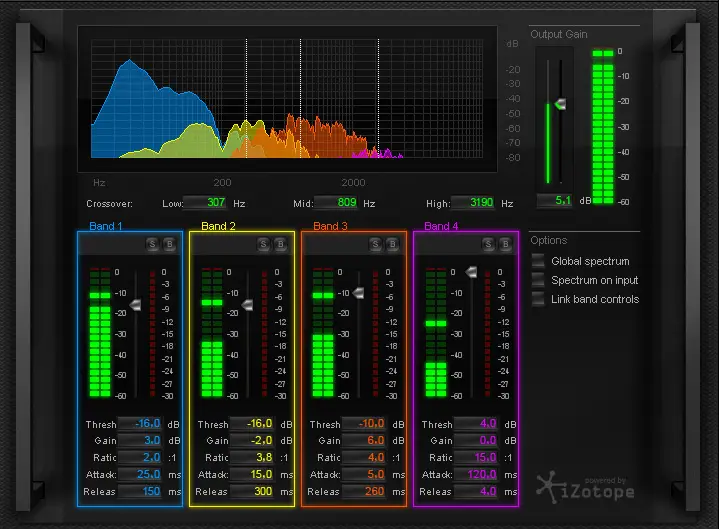Image resolution: width=719 pixels, height=529 pixels.
Task: Solo Band 3 with the S button
Action: tap(376, 244)
